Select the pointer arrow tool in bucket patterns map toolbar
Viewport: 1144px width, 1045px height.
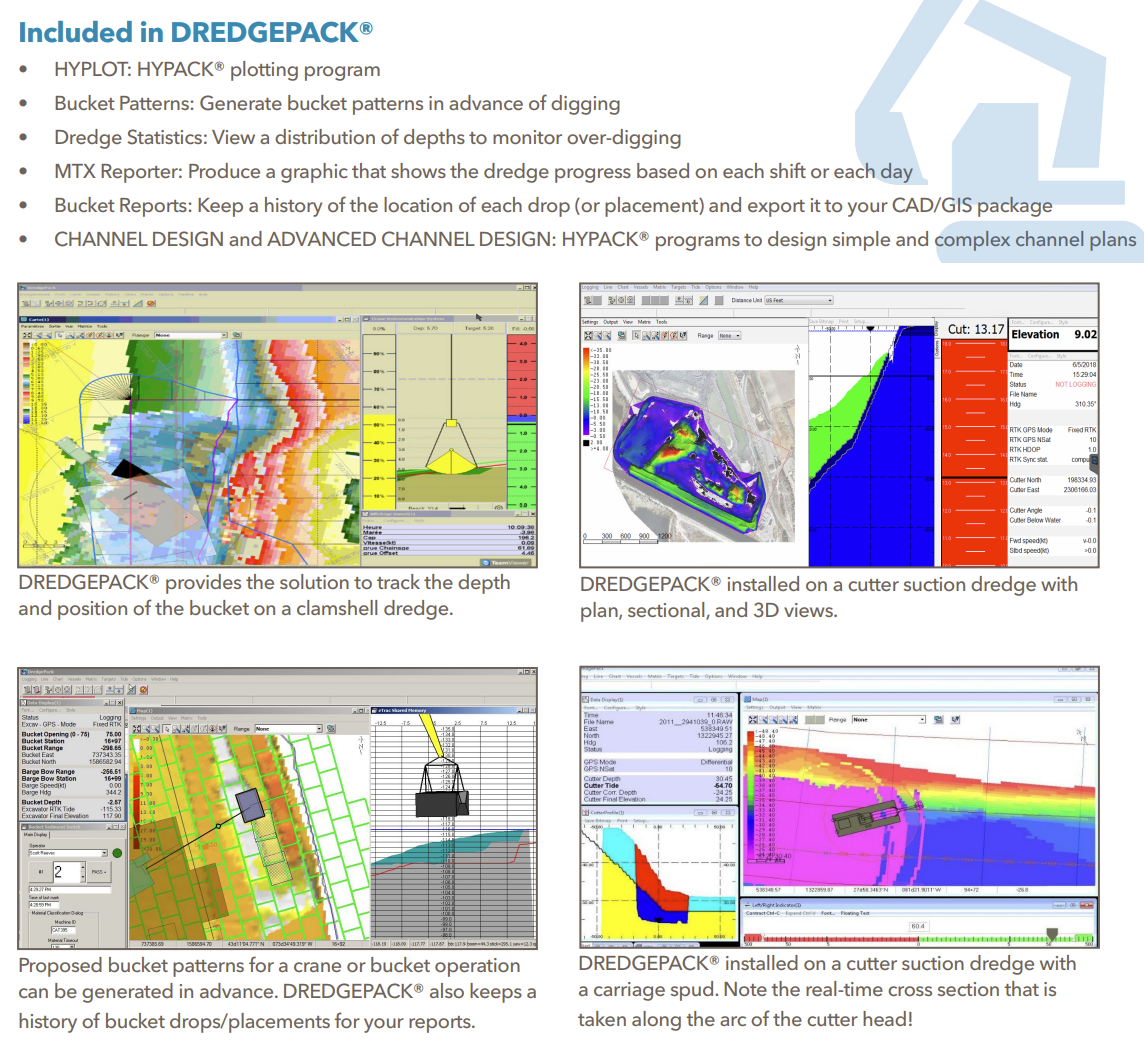(167, 729)
